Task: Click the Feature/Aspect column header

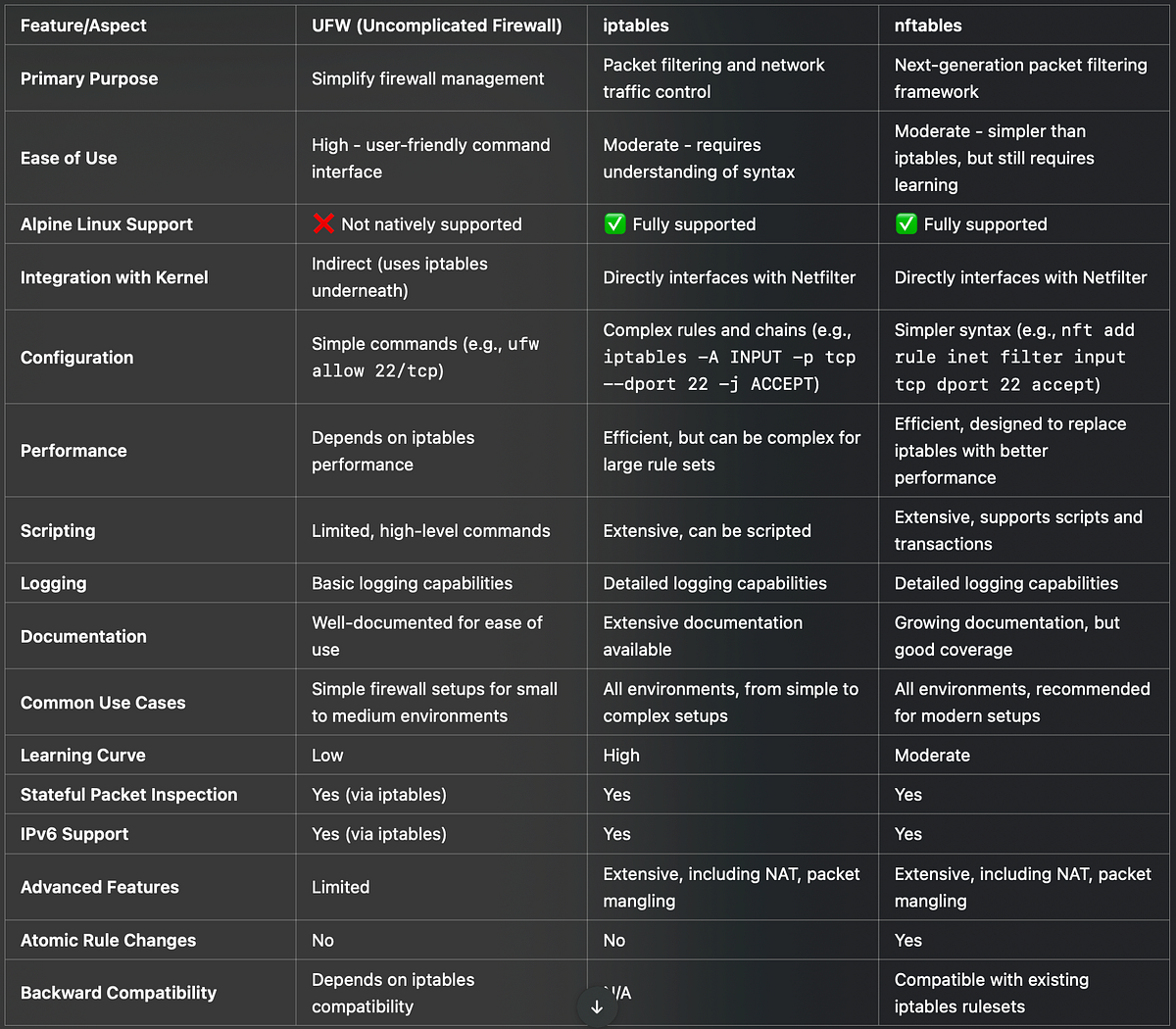Action: [x=83, y=25]
